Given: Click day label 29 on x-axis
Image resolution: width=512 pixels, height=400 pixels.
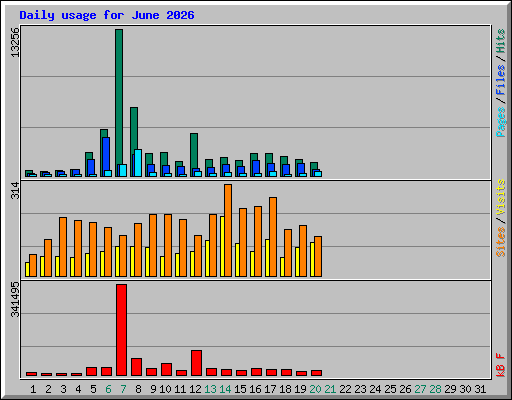Looking at the screenshot, I should pyautogui.click(x=450, y=389).
